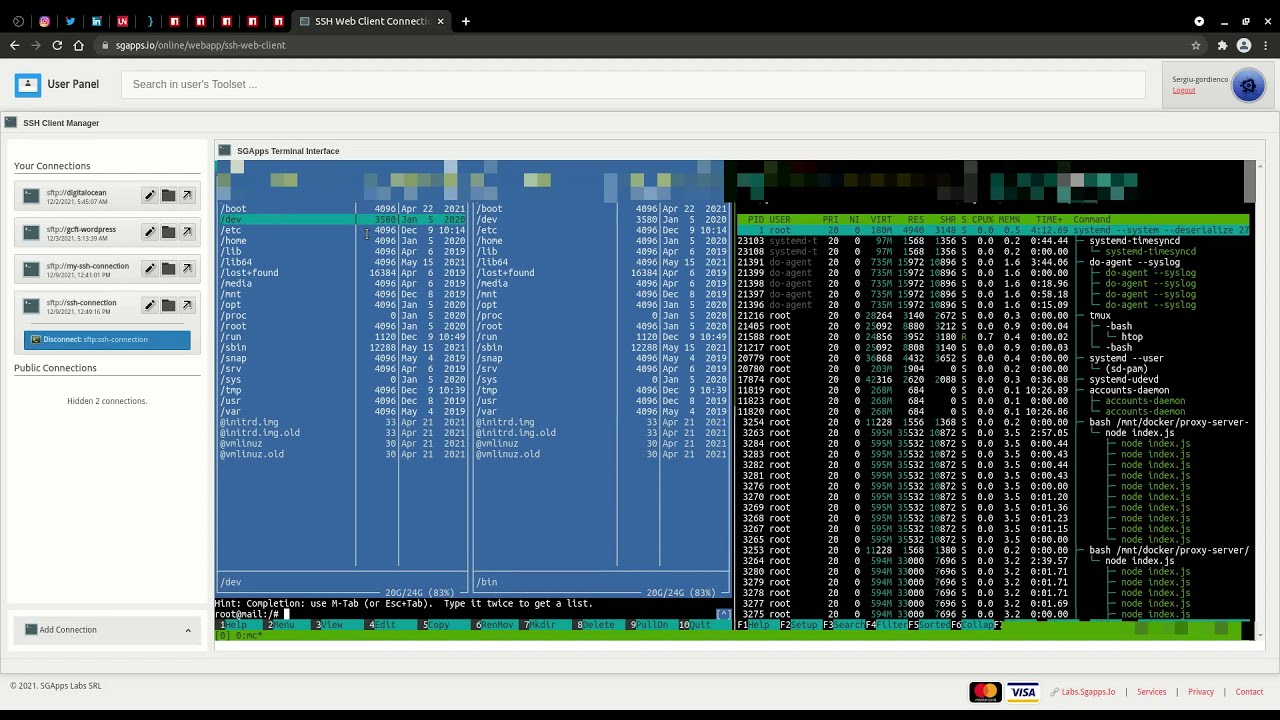1280x720 pixels.
Task: Edit the sftp://digitalocean connection (pencil icon)
Action: pyautogui.click(x=149, y=195)
